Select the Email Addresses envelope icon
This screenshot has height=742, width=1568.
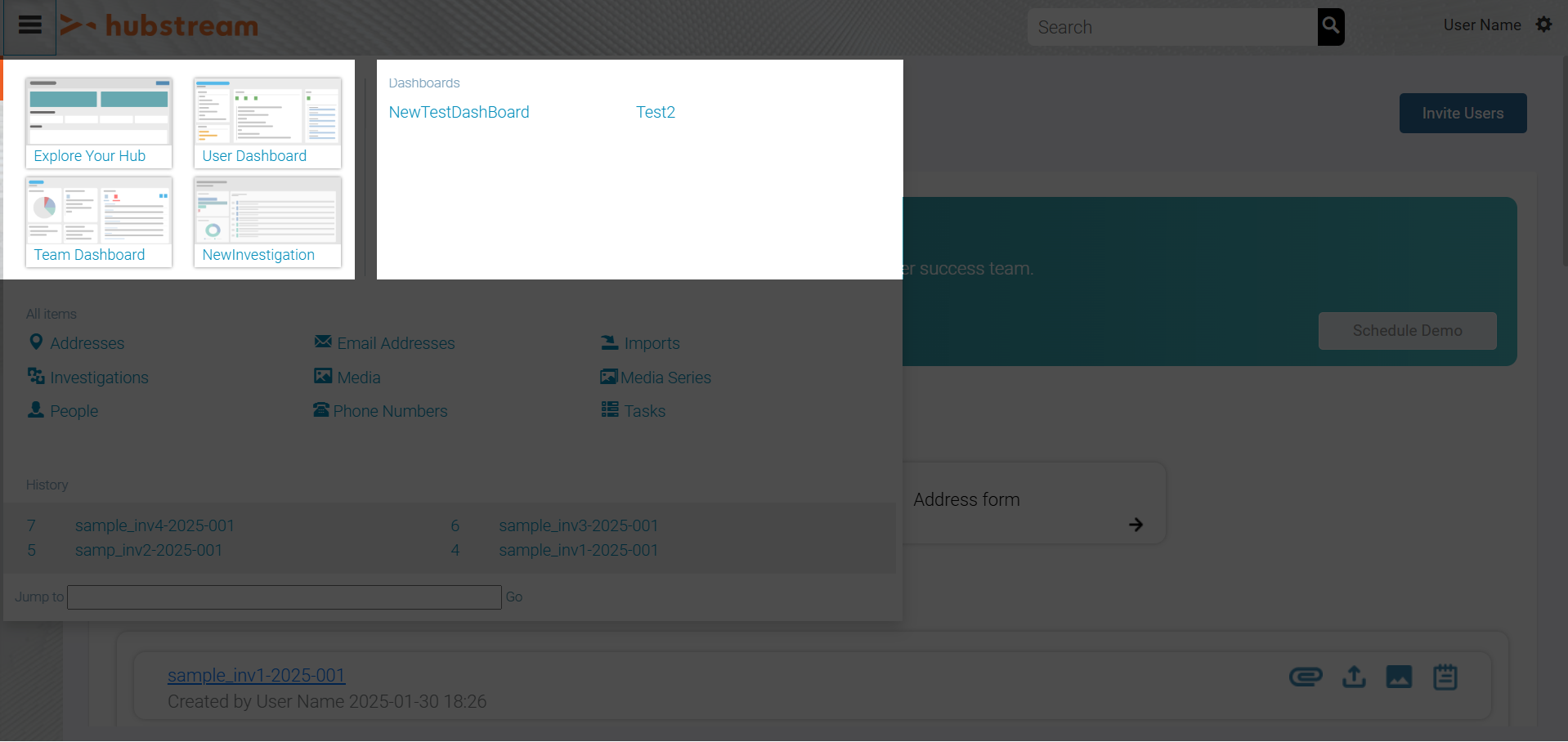(322, 342)
